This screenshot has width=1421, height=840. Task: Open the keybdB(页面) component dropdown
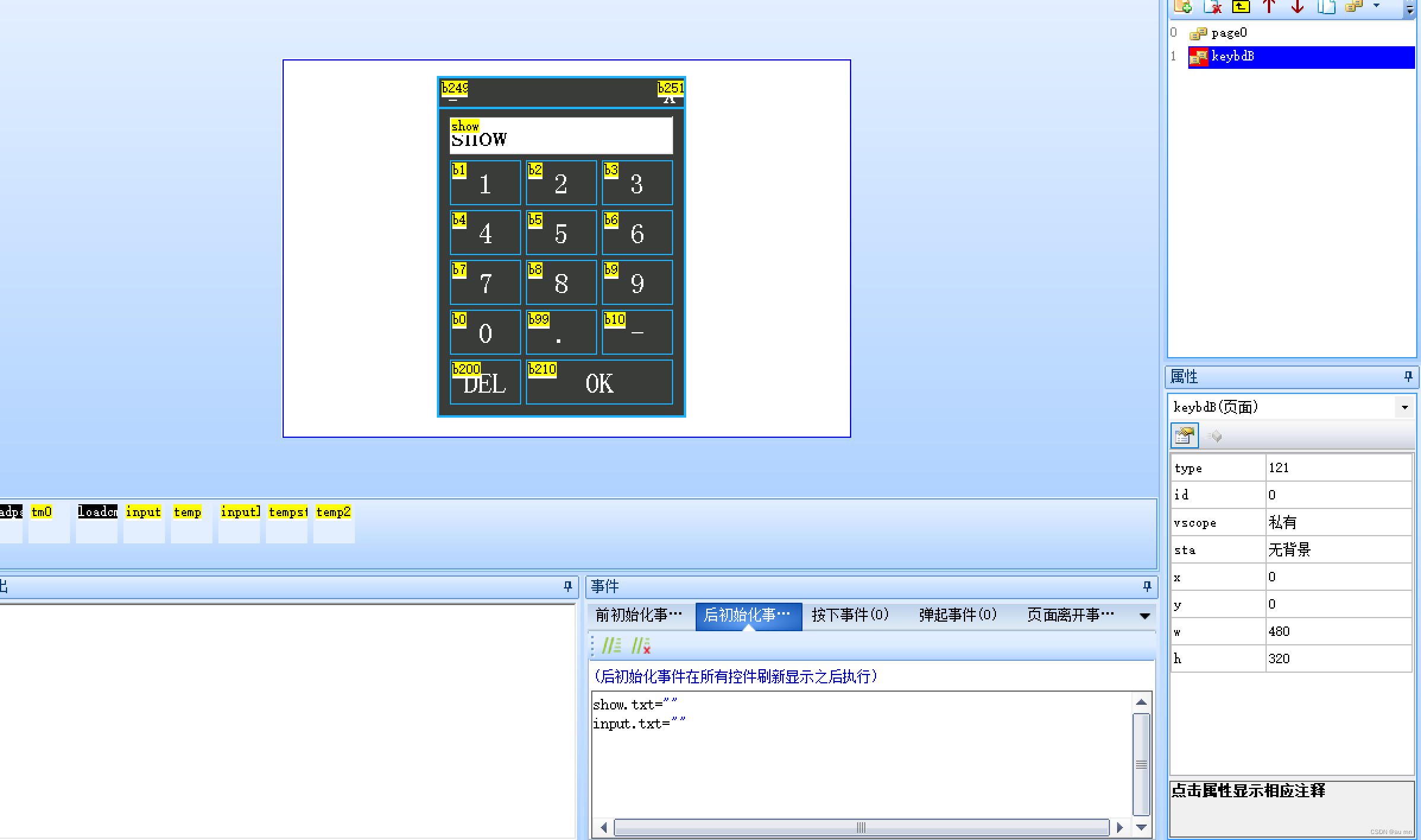coord(1404,407)
